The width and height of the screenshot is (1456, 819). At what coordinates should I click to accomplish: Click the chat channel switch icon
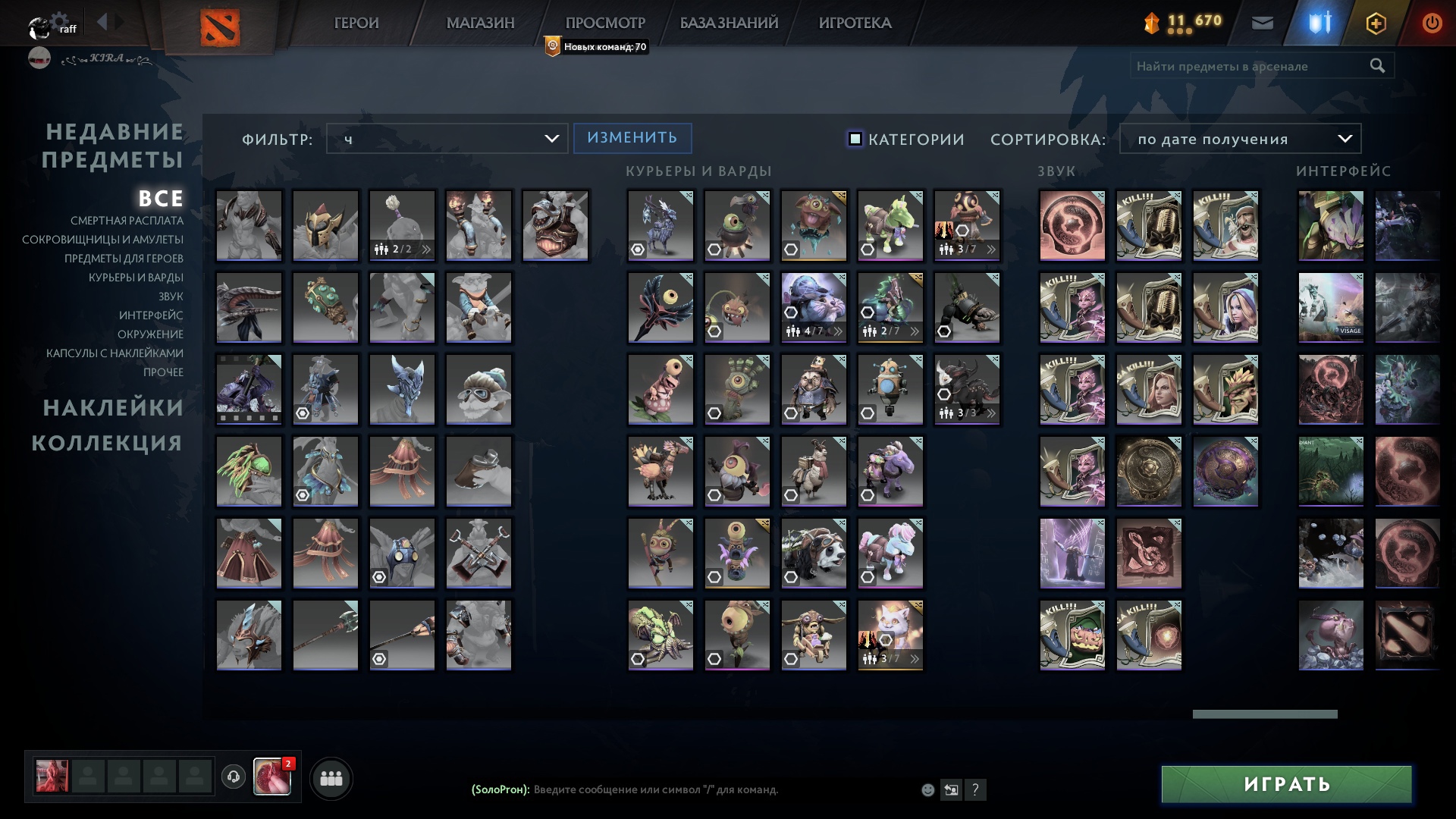point(951,790)
